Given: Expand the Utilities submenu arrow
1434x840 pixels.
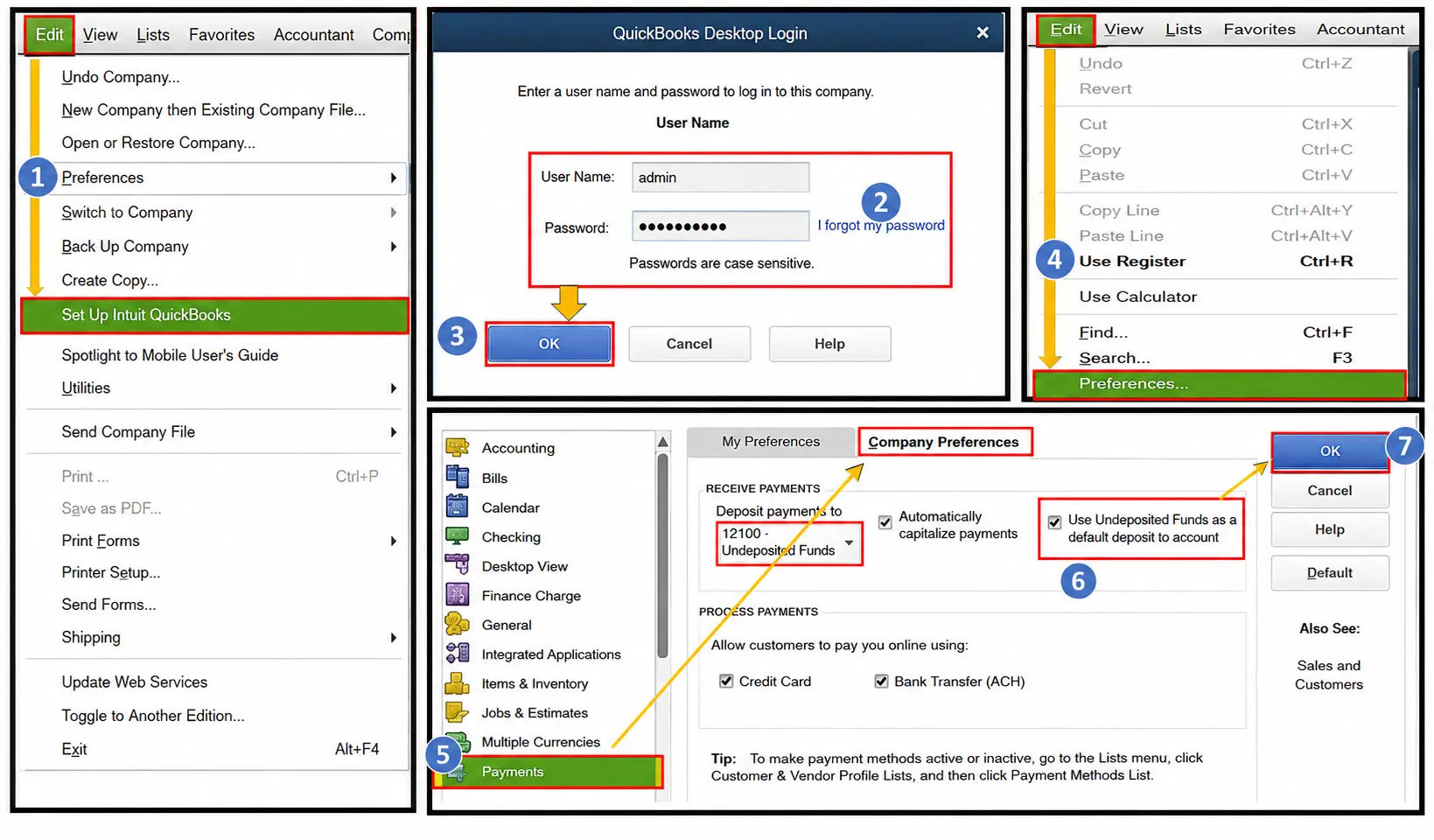Looking at the screenshot, I should tap(393, 388).
